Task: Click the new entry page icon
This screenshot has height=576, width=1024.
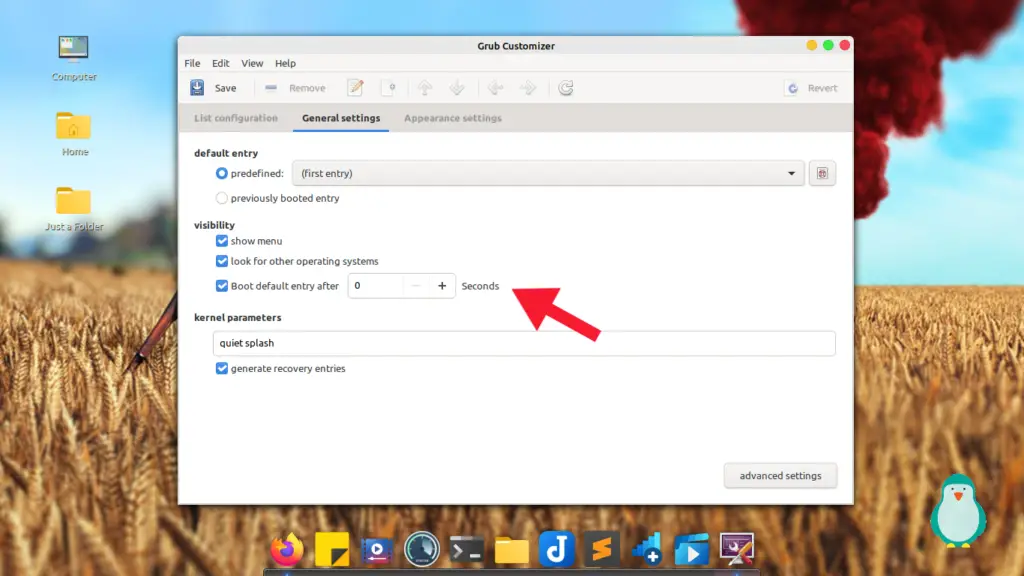Action: point(389,88)
